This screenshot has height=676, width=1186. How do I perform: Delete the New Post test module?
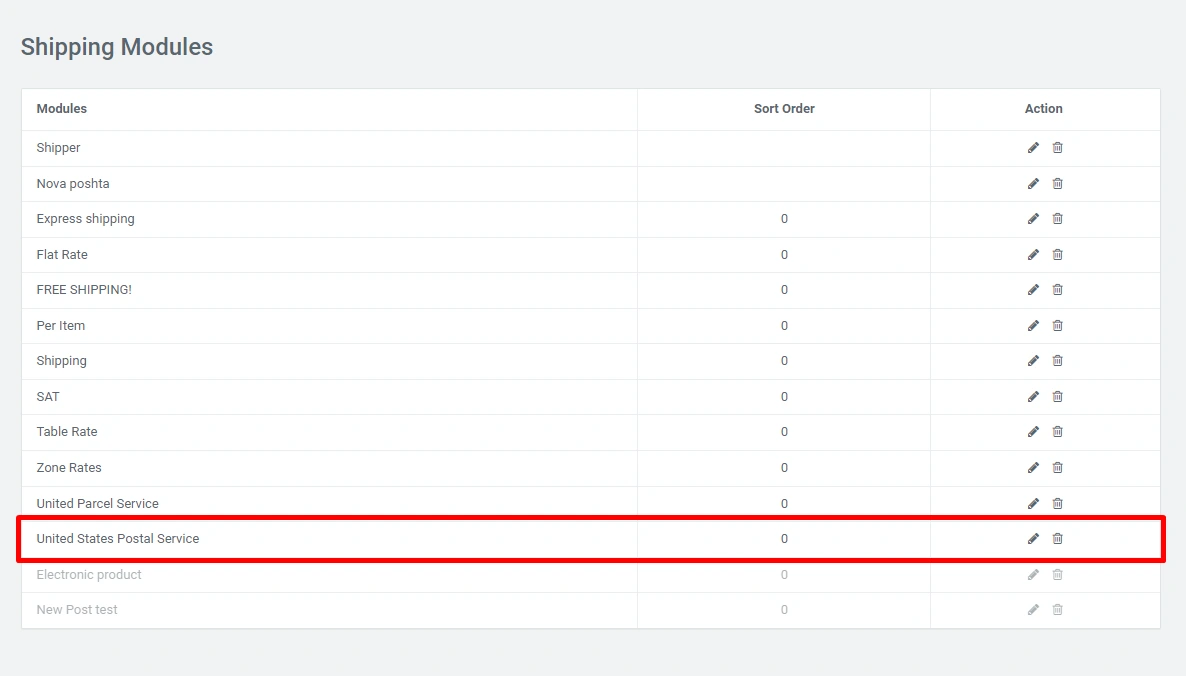click(1057, 610)
